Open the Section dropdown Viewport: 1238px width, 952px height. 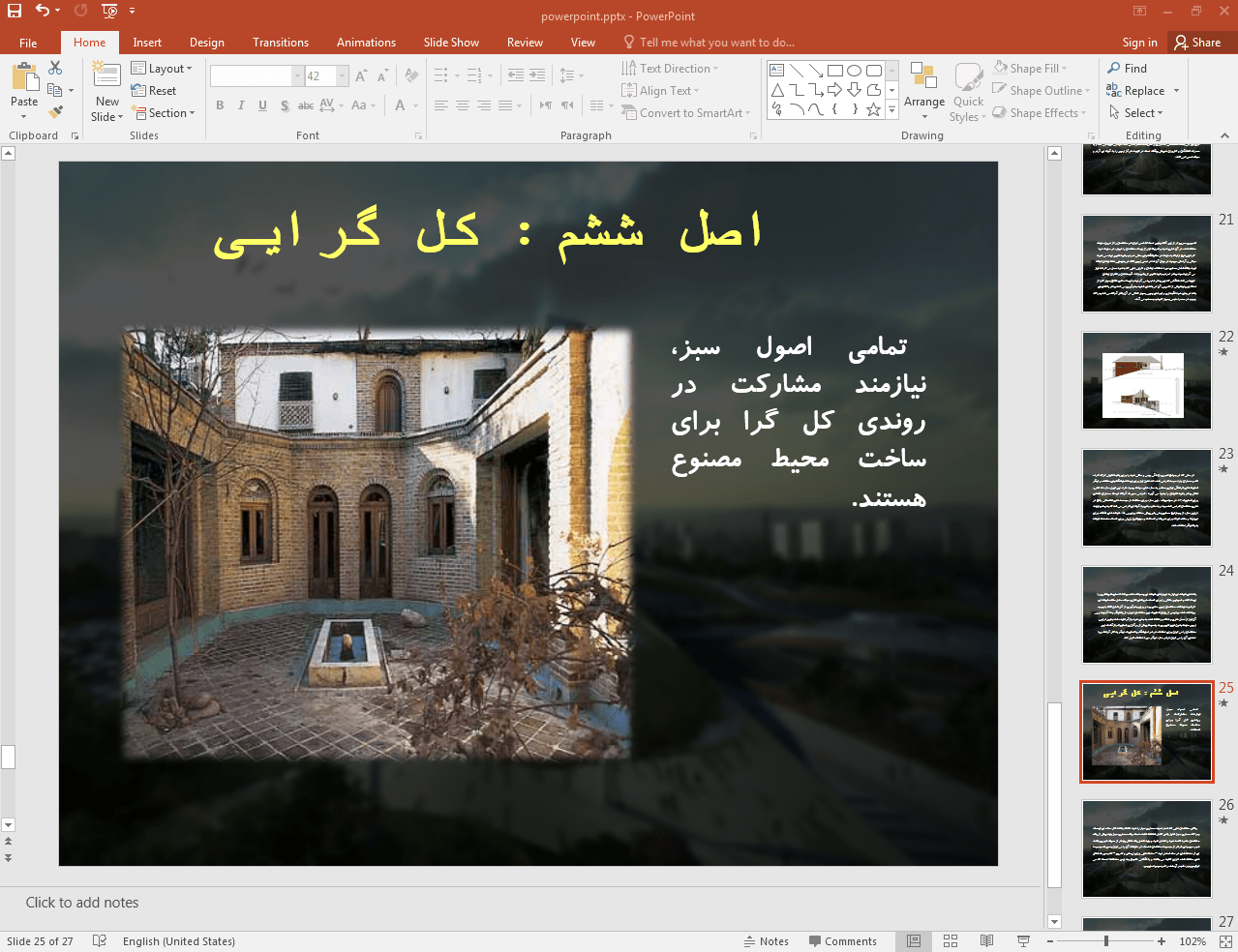pos(165,113)
